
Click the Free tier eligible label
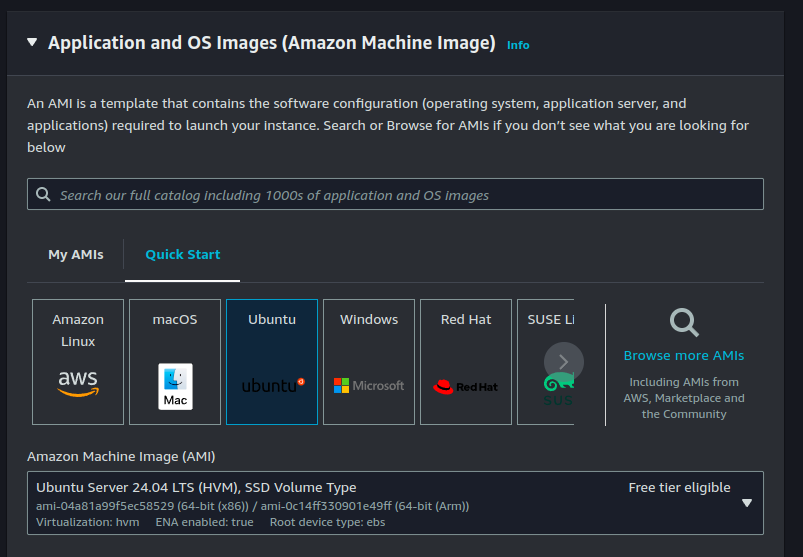pyautogui.click(x=679, y=488)
